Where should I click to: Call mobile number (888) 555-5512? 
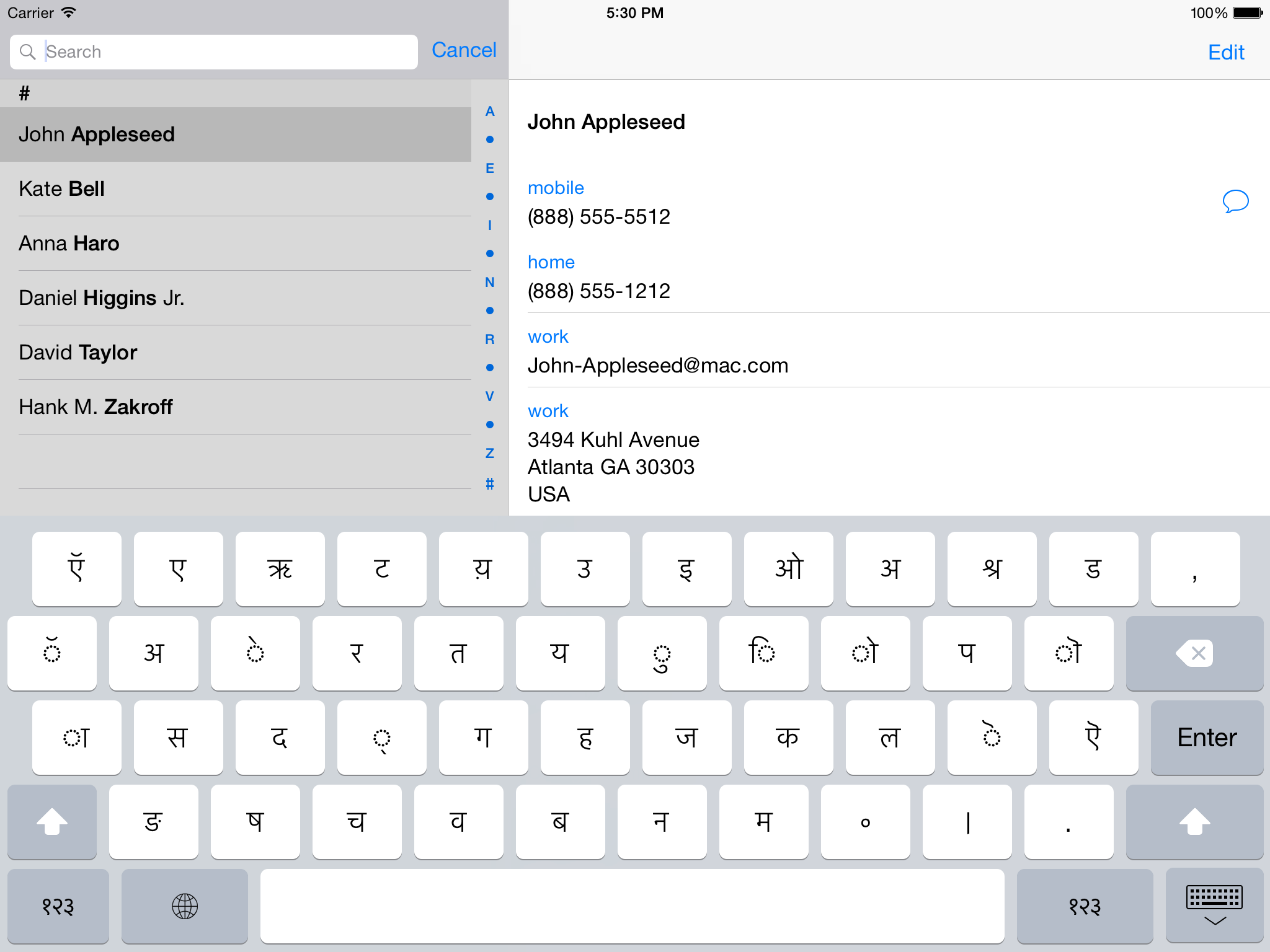tap(599, 217)
